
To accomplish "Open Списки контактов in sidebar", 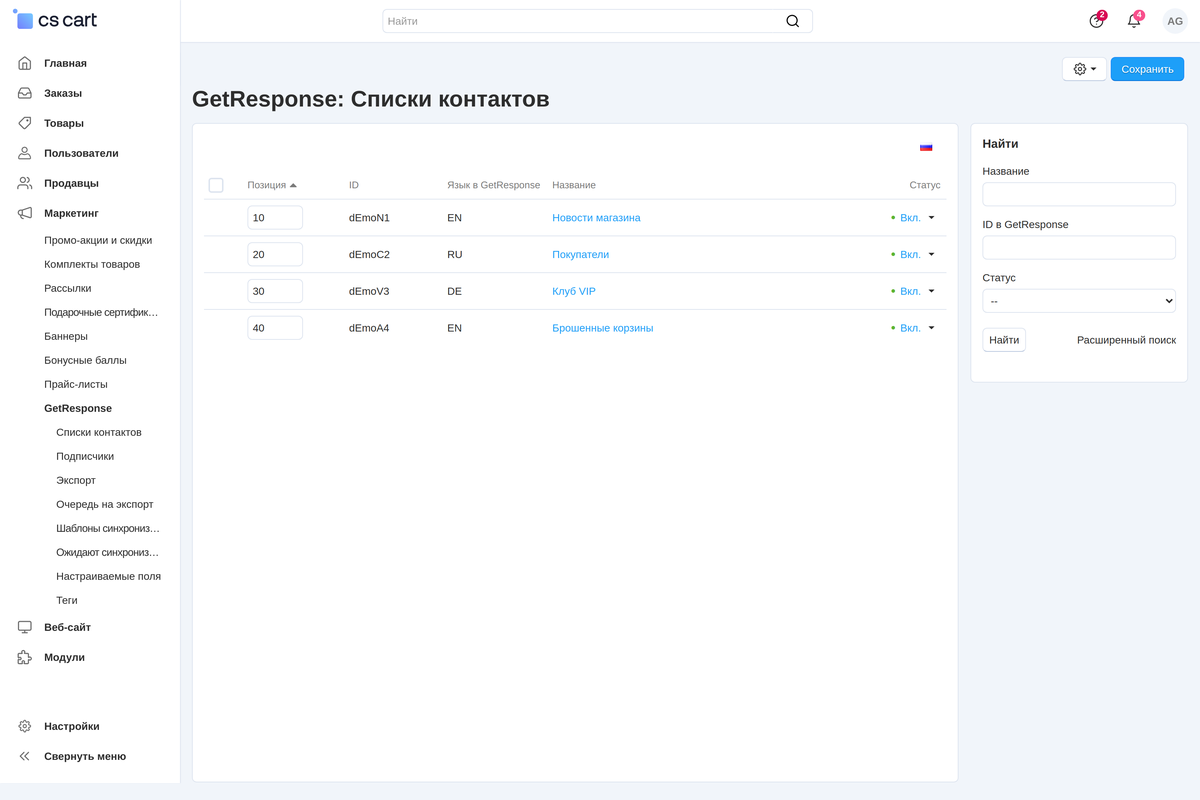I will pos(99,433).
